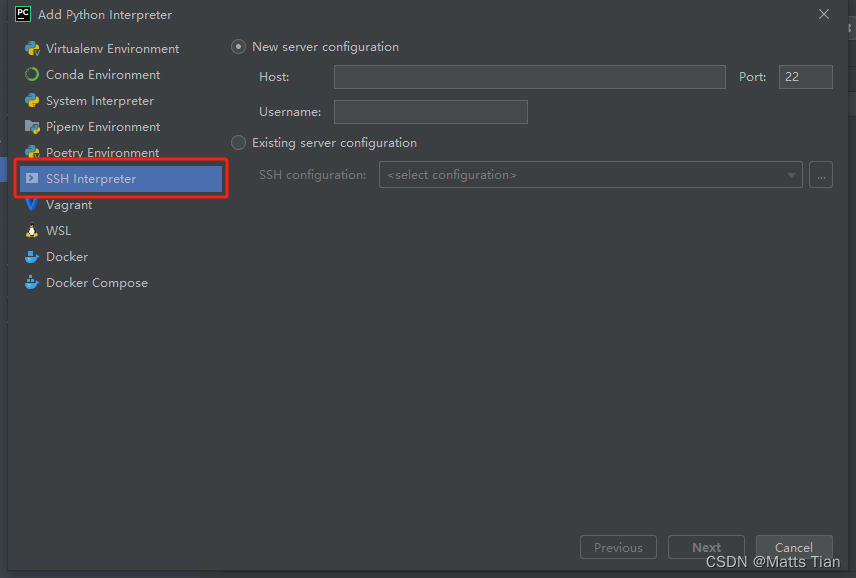Click the ellipsis button beside SSH configuration
856x578 pixels.
[821, 175]
